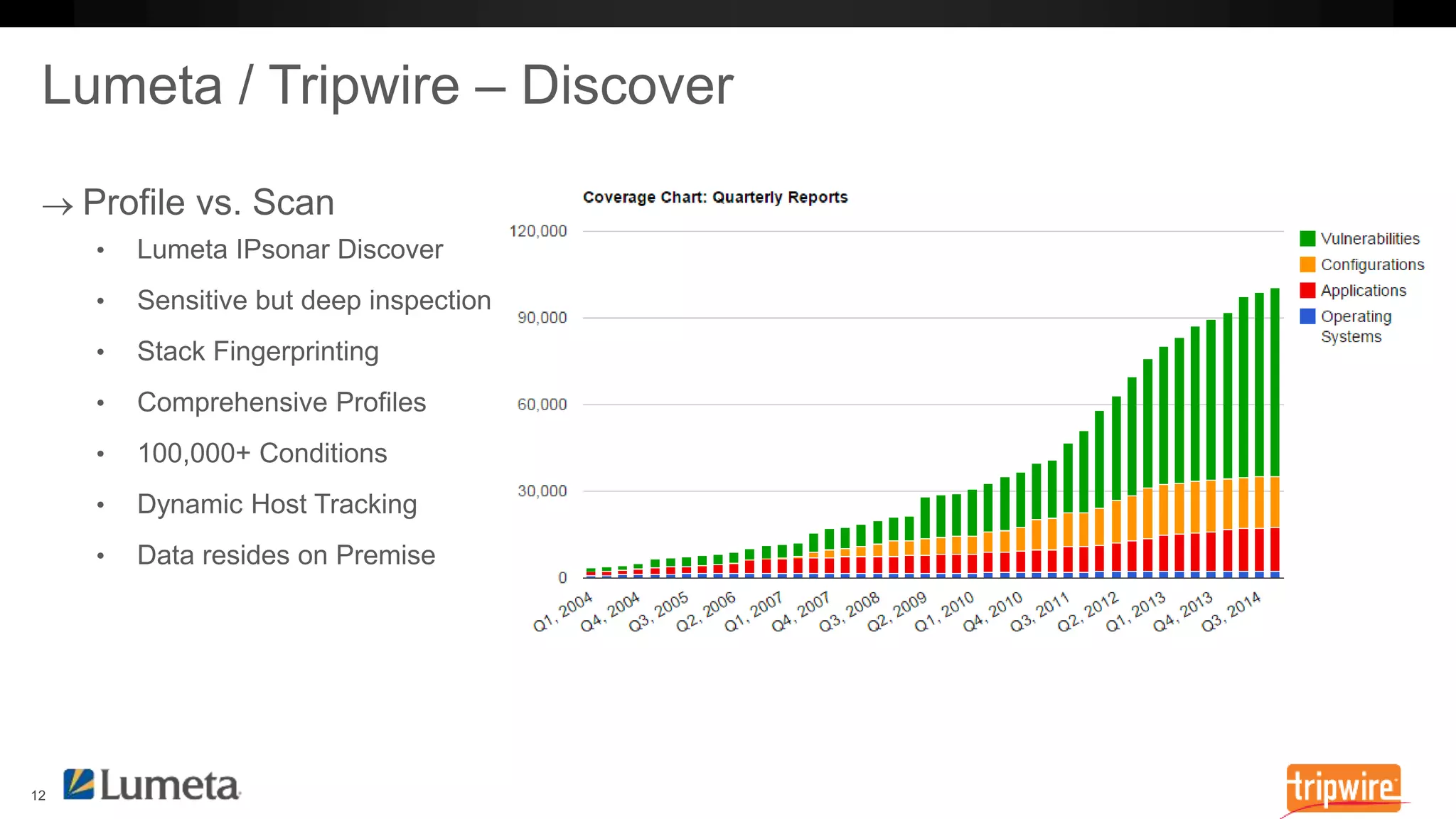Click the arrow beside Profile vs. Scan
The width and height of the screenshot is (1456, 819).
coord(58,207)
